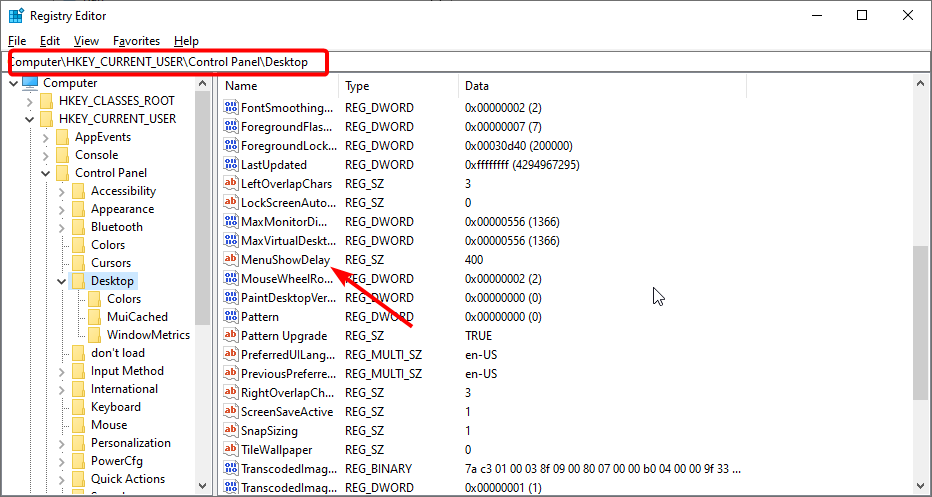Expand the AppEvents key
The width and height of the screenshot is (932, 497).
coord(46,137)
